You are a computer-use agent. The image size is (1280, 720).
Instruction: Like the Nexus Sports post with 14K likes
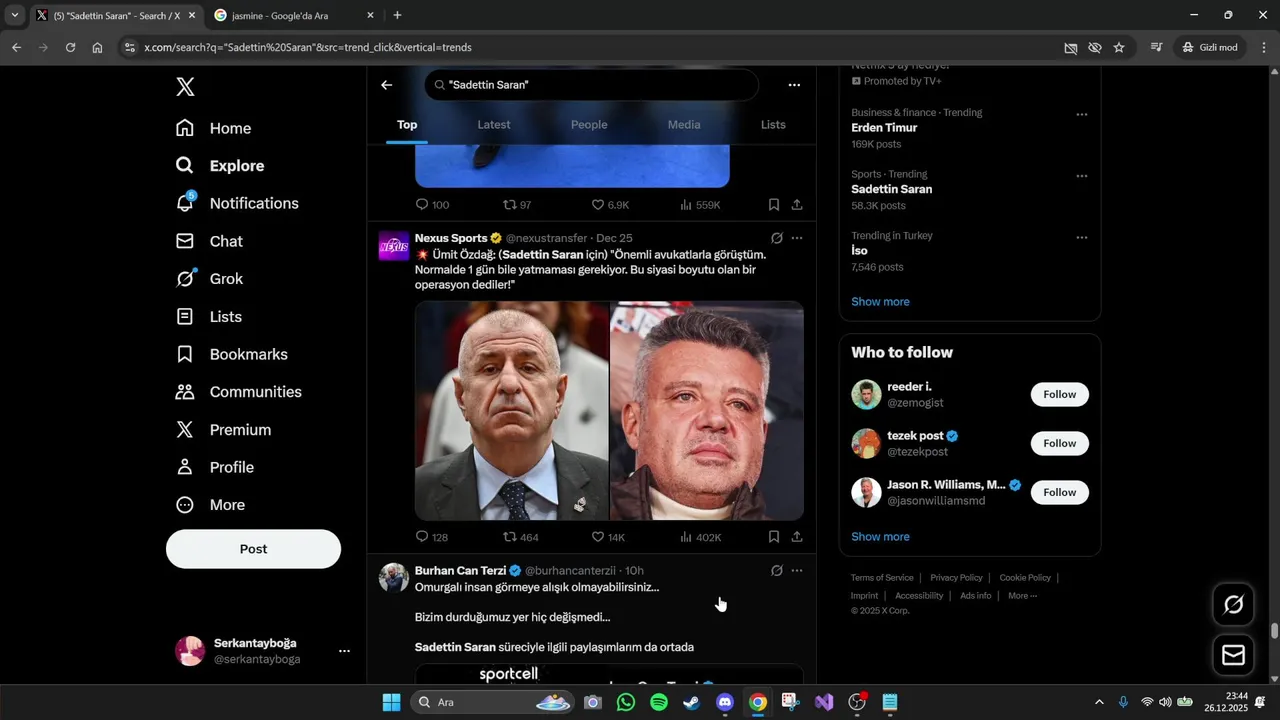click(x=608, y=537)
